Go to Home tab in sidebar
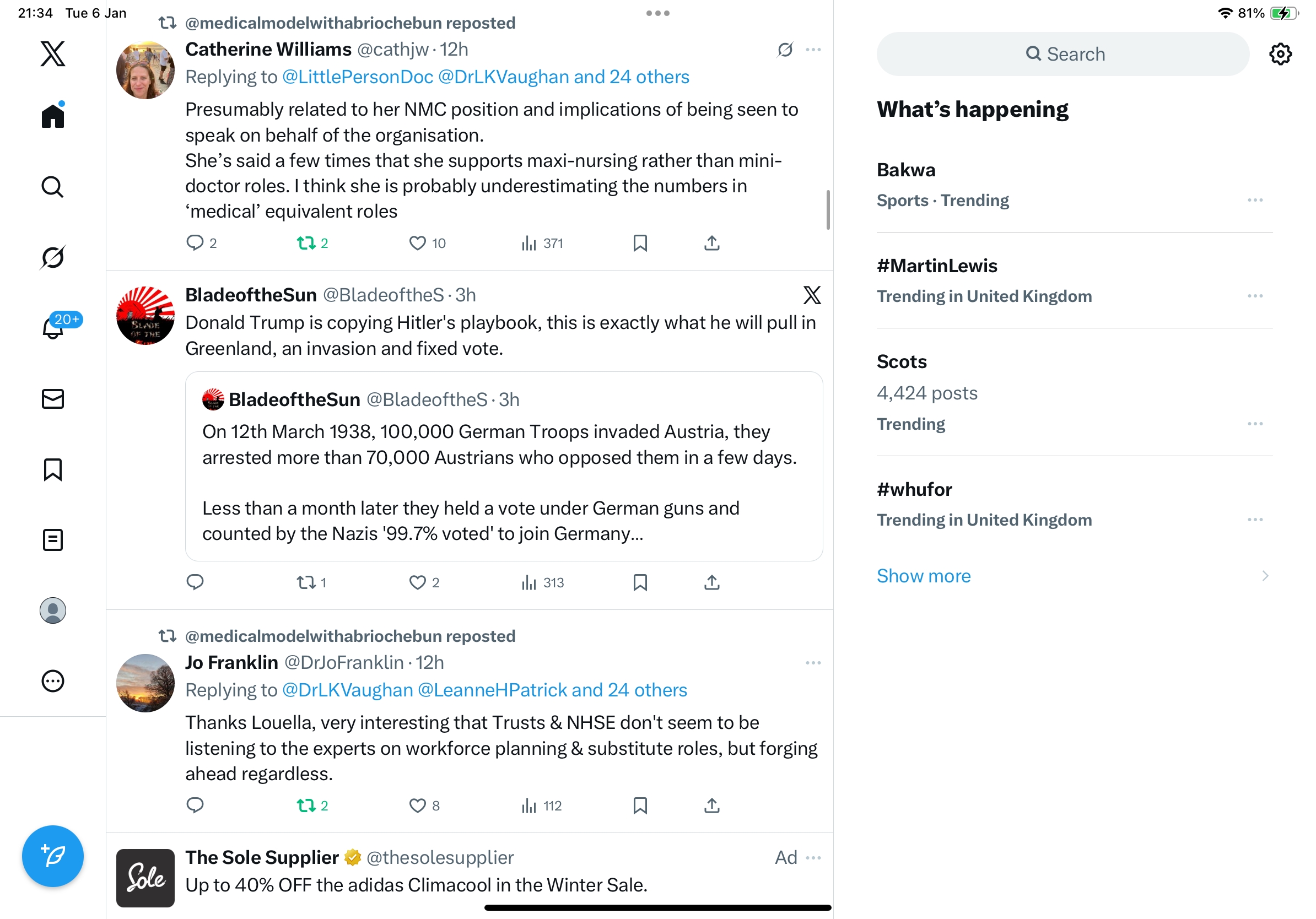This screenshot has height=919, width=1316. coord(53,116)
